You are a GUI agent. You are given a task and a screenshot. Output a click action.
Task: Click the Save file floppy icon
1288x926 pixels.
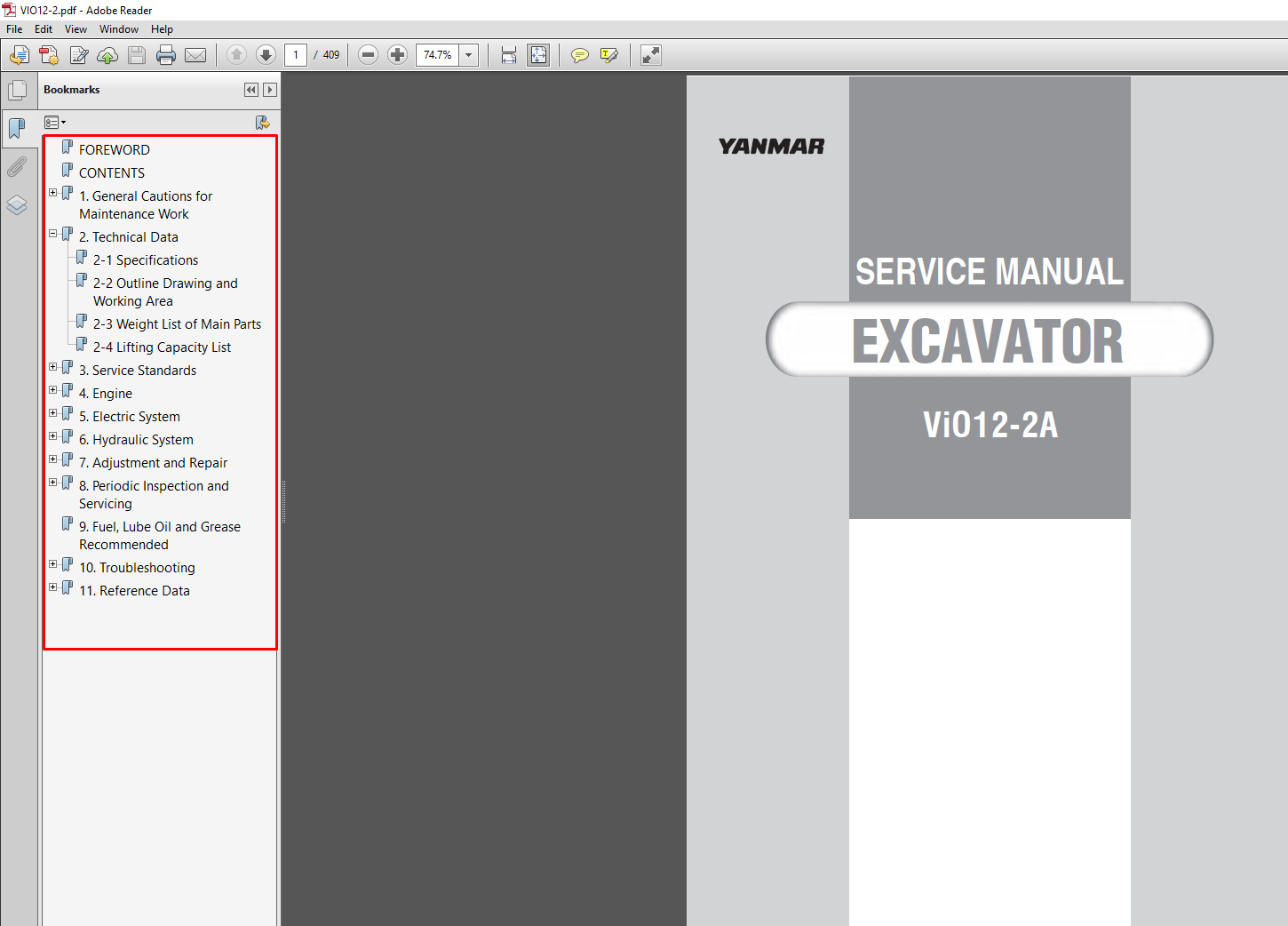[137, 55]
